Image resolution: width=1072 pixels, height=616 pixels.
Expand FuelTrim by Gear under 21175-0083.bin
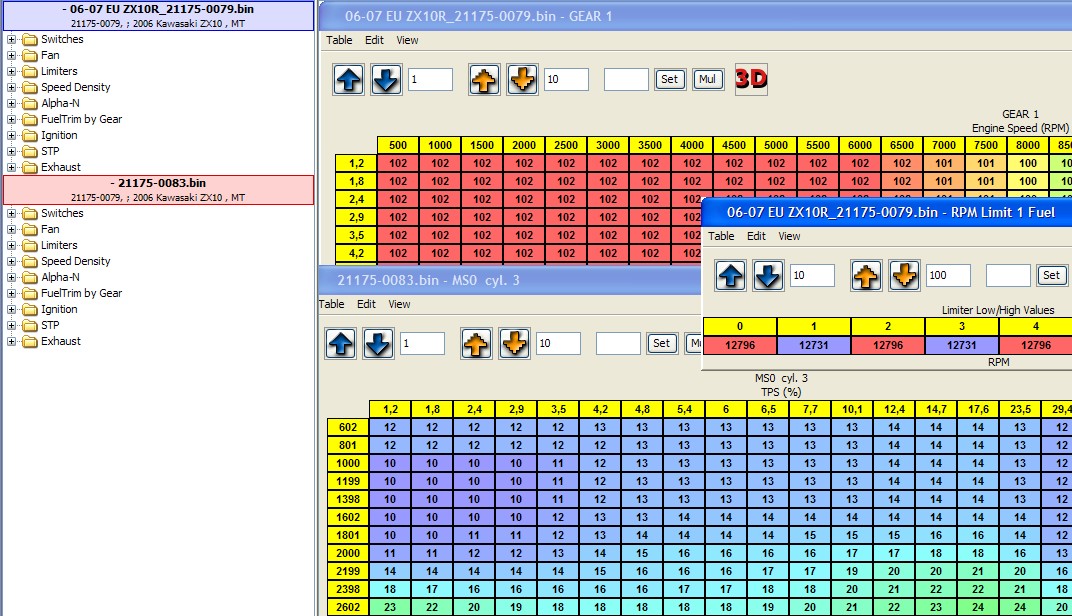point(12,294)
